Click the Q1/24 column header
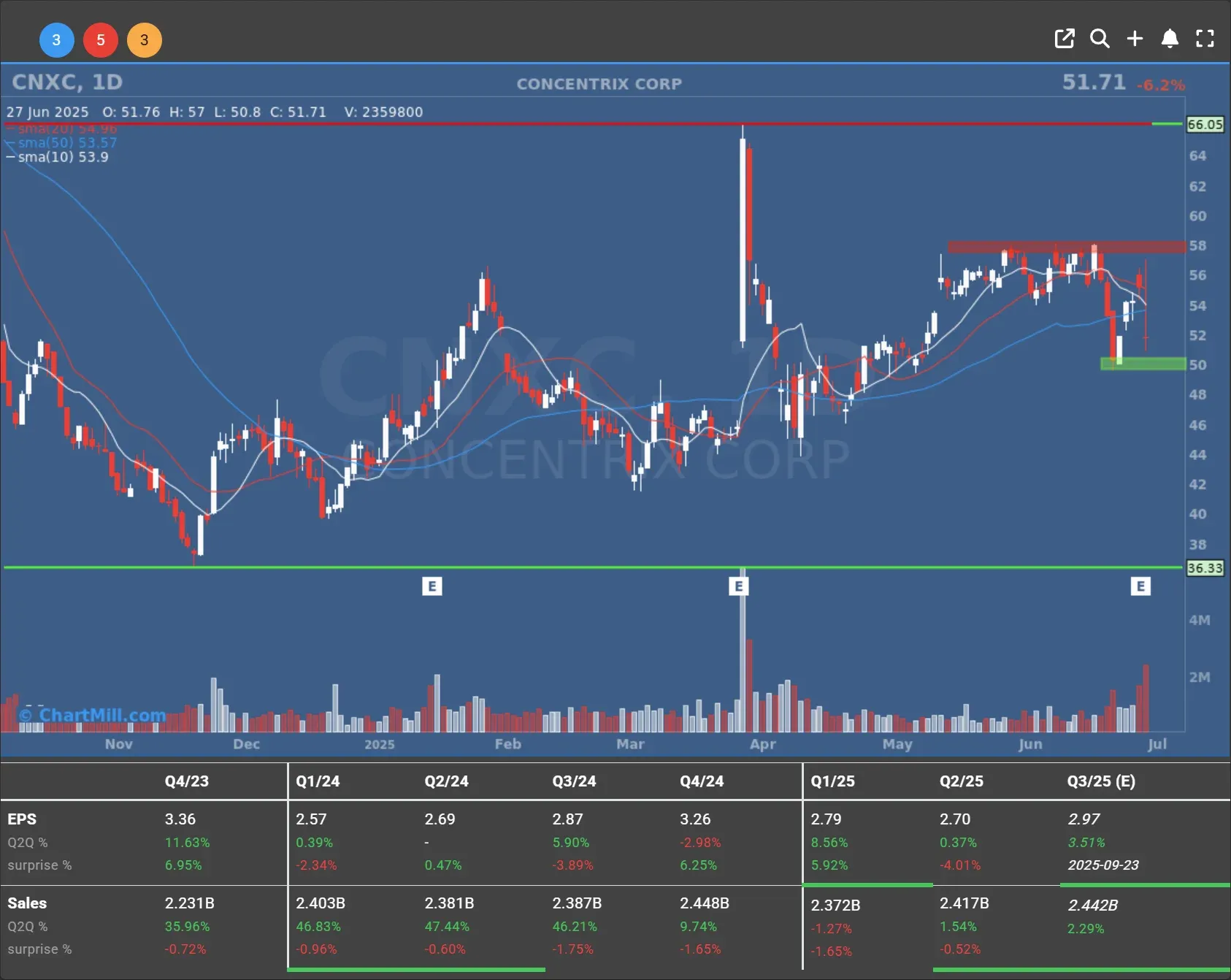 (x=318, y=781)
